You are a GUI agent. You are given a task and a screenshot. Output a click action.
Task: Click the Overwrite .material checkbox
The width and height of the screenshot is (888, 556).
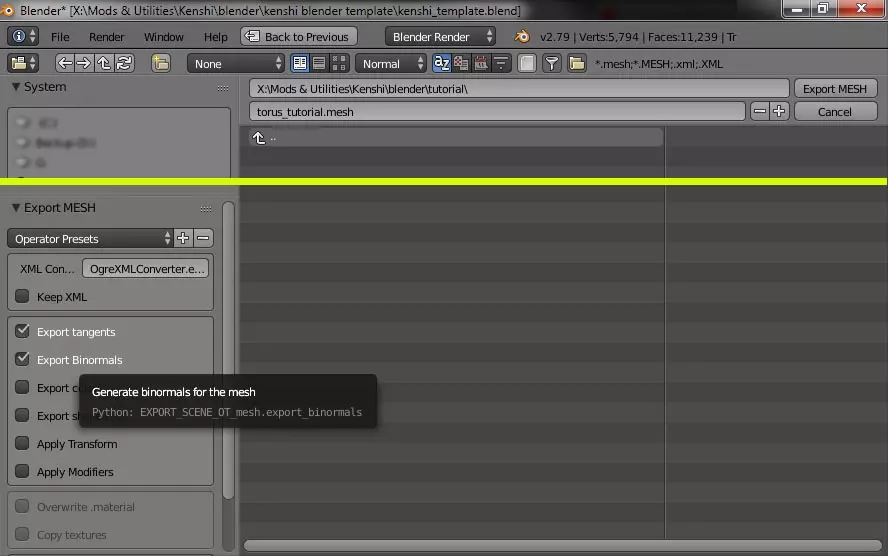(x=23, y=506)
